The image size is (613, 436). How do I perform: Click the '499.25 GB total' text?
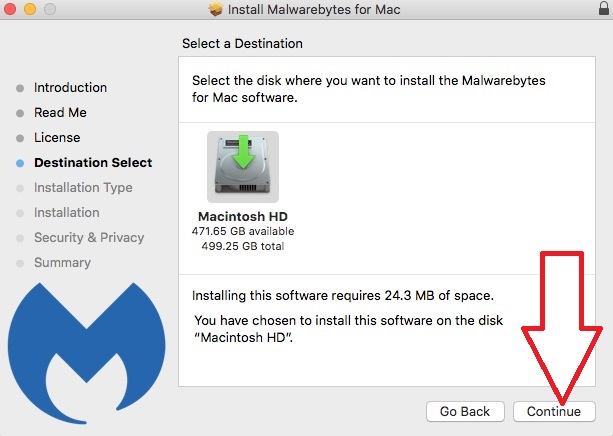click(x=243, y=246)
